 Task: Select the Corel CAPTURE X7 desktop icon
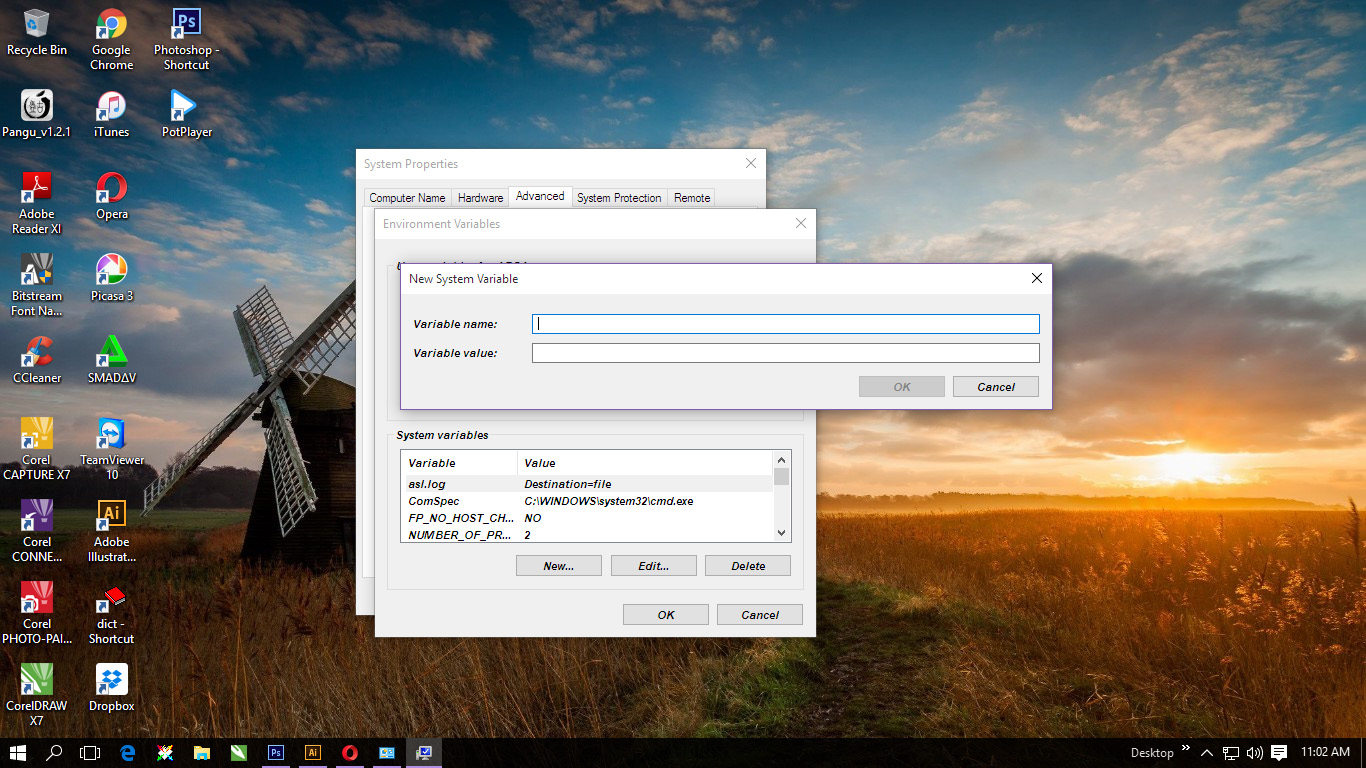pos(37,449)
